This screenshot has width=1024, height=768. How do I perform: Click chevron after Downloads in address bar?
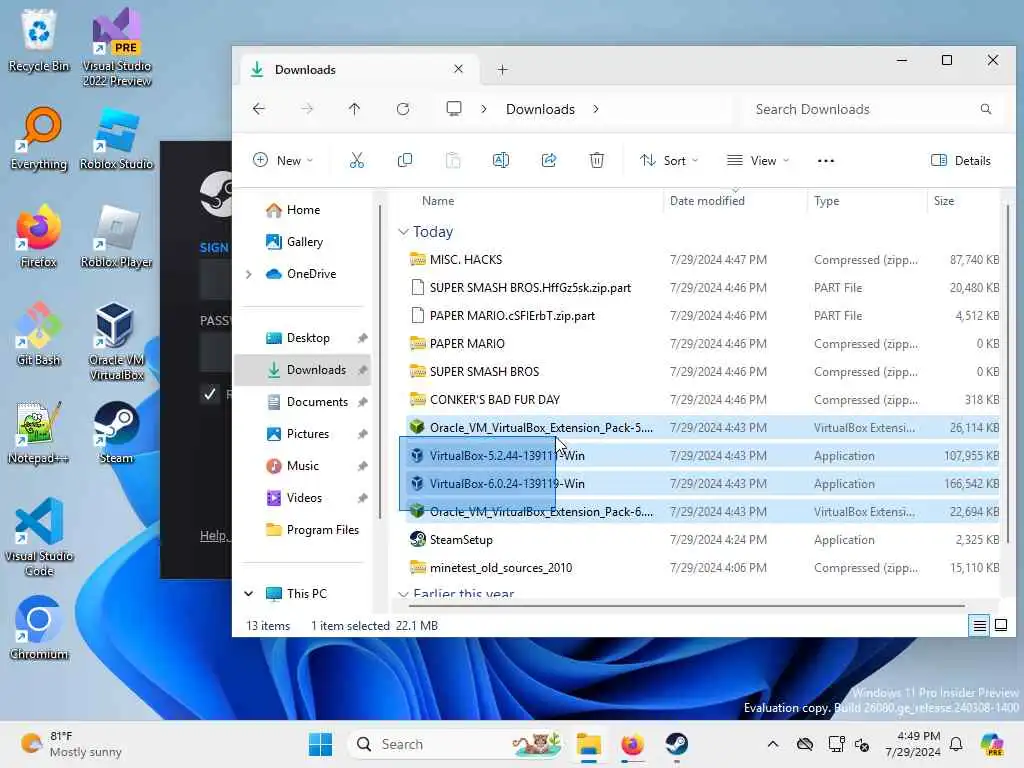596,109
